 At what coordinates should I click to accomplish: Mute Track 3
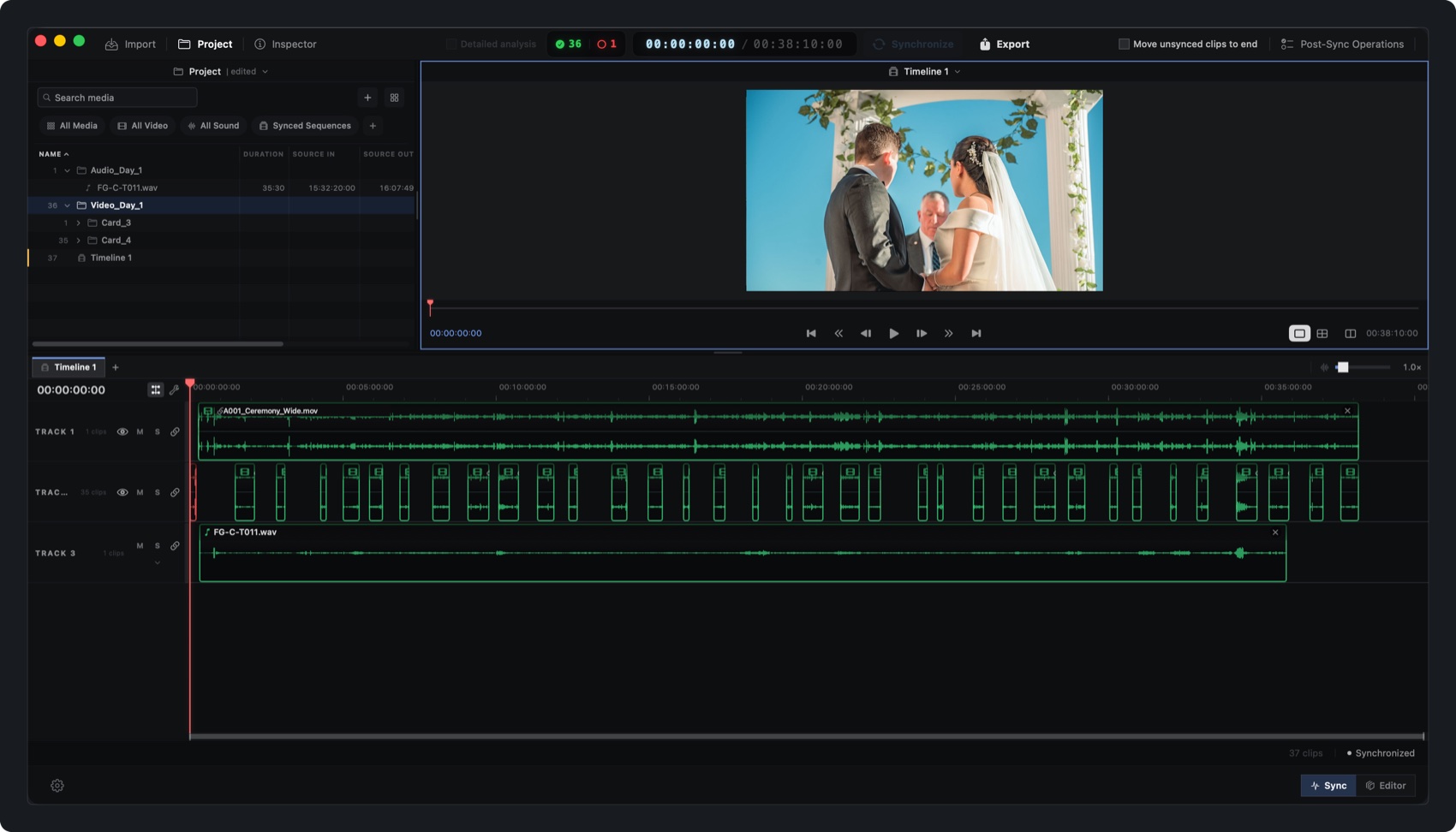[x=140, y=546]
